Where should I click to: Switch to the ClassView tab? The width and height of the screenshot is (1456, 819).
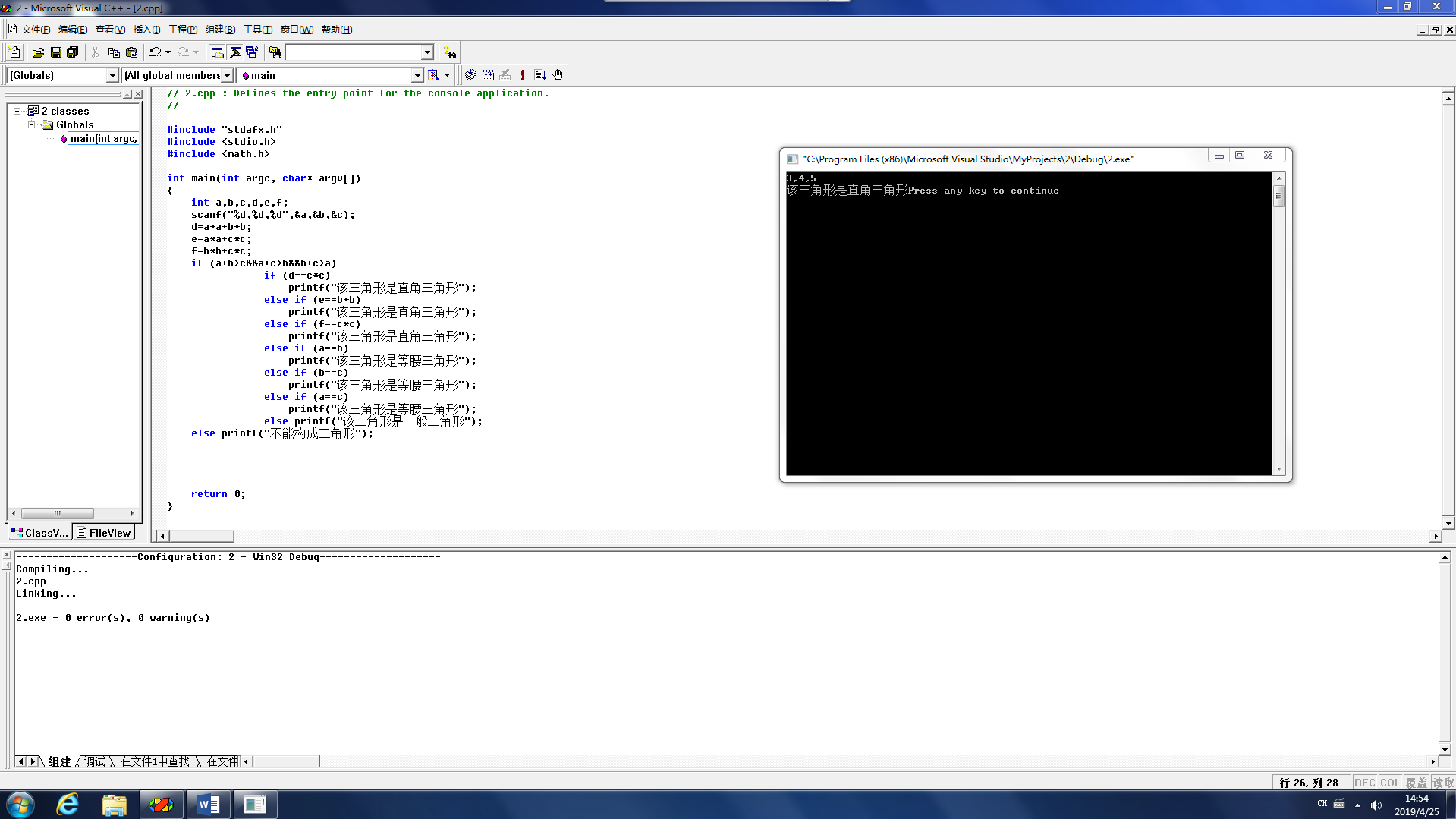(x=39, y=533)
